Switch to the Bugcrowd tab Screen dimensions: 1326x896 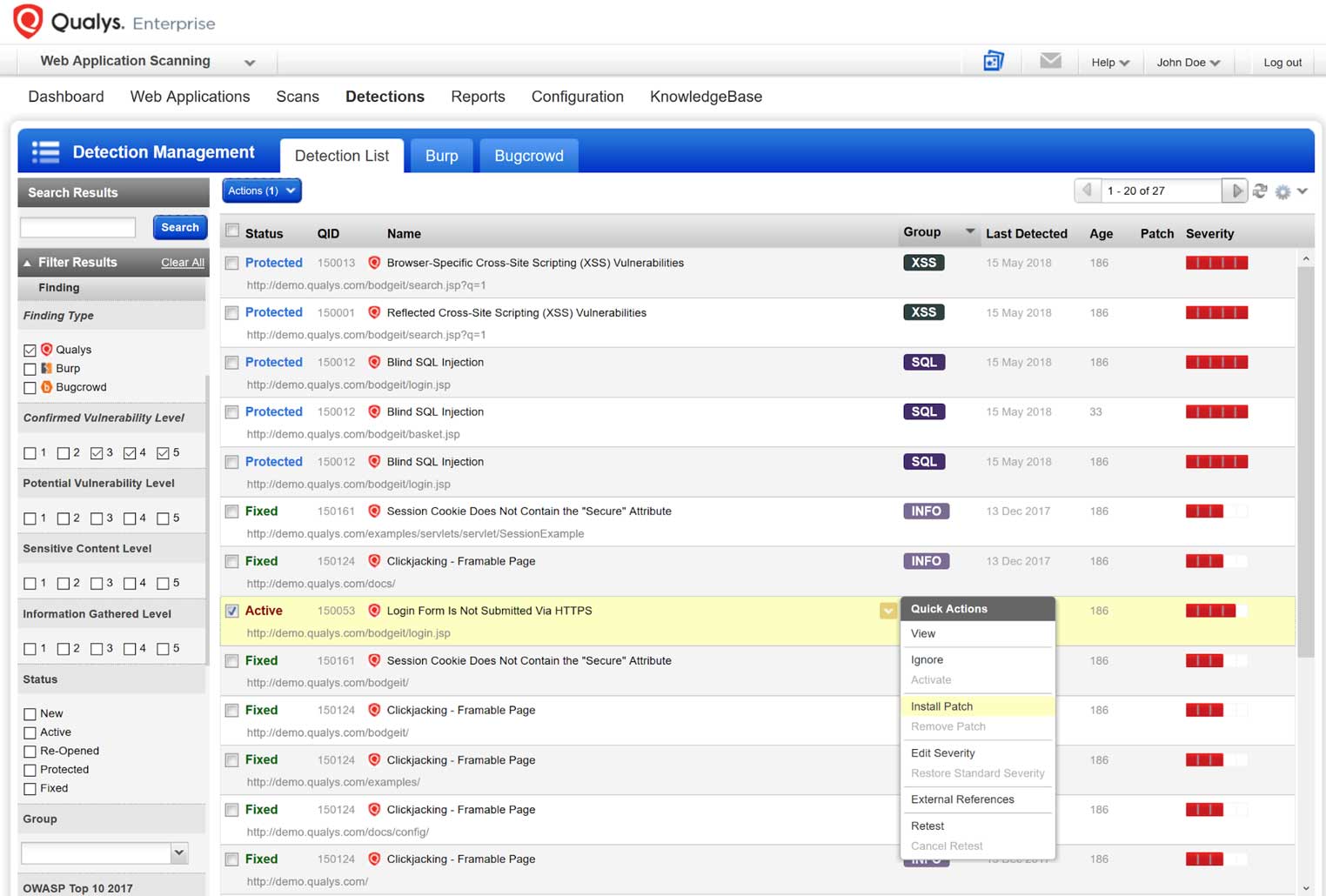(x=528, y=156)
